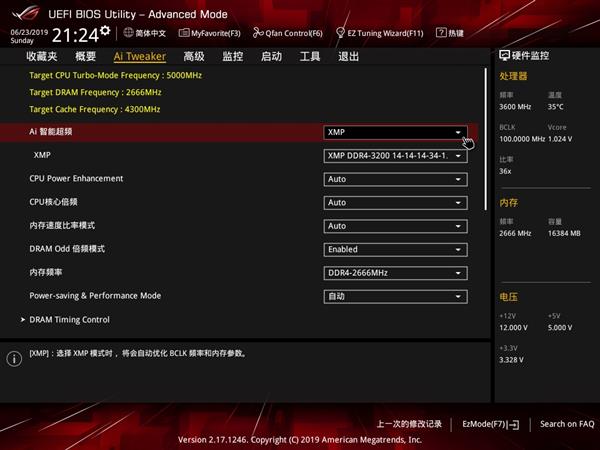Click the 3600 MHz processor frequency value
The image size is (600, 450).
click(515, 107)
